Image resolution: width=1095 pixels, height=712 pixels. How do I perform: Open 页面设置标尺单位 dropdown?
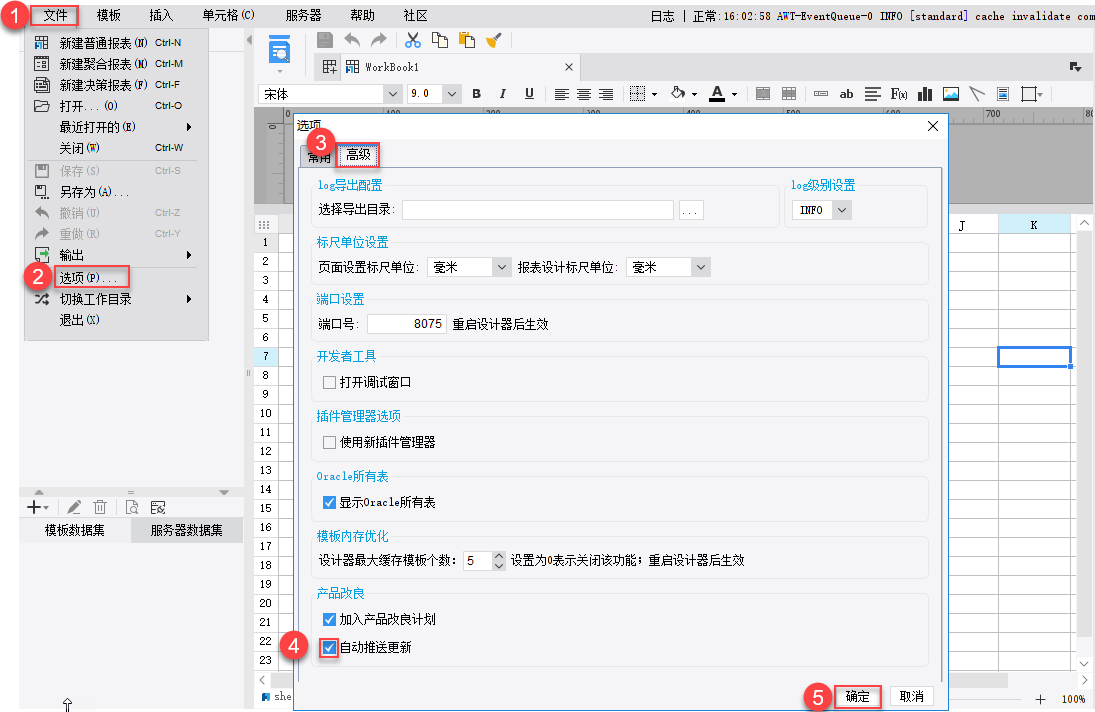502,267
